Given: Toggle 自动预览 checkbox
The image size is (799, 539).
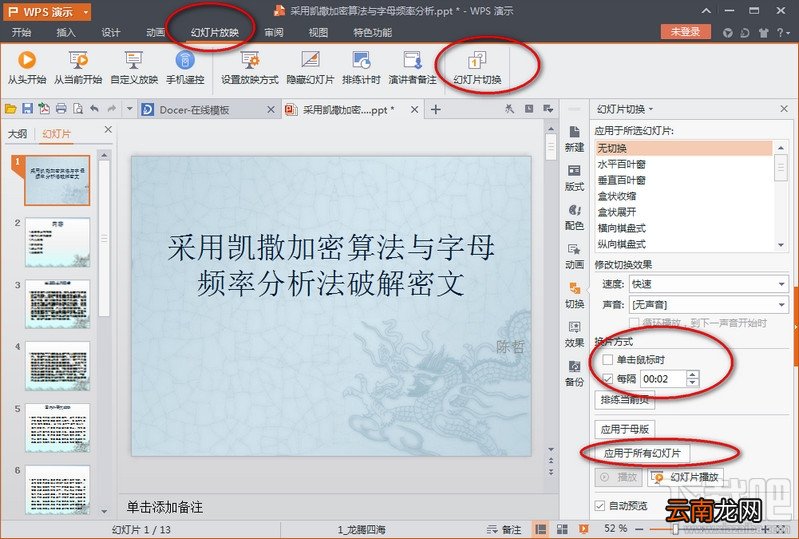Looking at the screenshot, I should click(x=600, y=505).
